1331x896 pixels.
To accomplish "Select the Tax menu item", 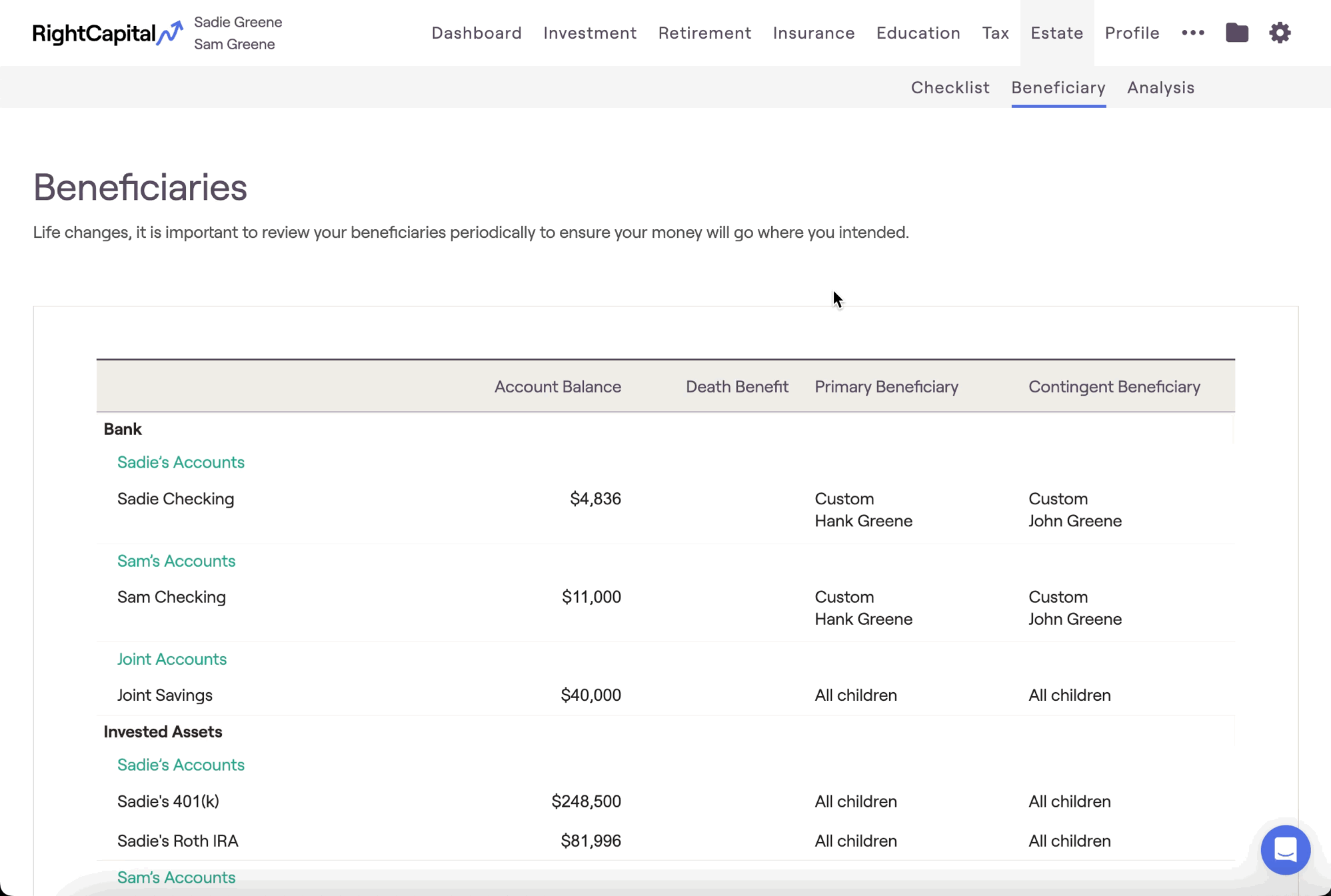I will (x=995, y=33).
